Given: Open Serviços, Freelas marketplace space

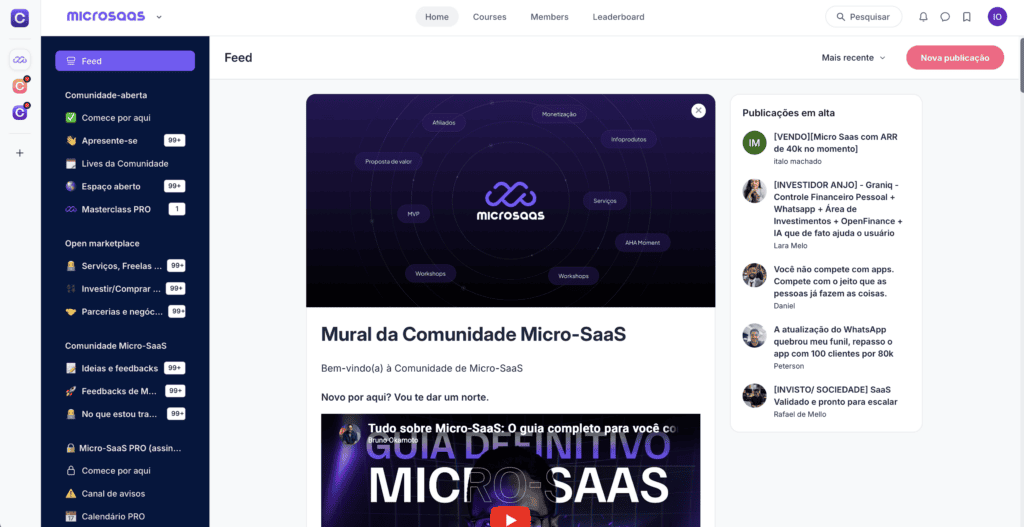Looking at the screenshot, I should point(125,266).
